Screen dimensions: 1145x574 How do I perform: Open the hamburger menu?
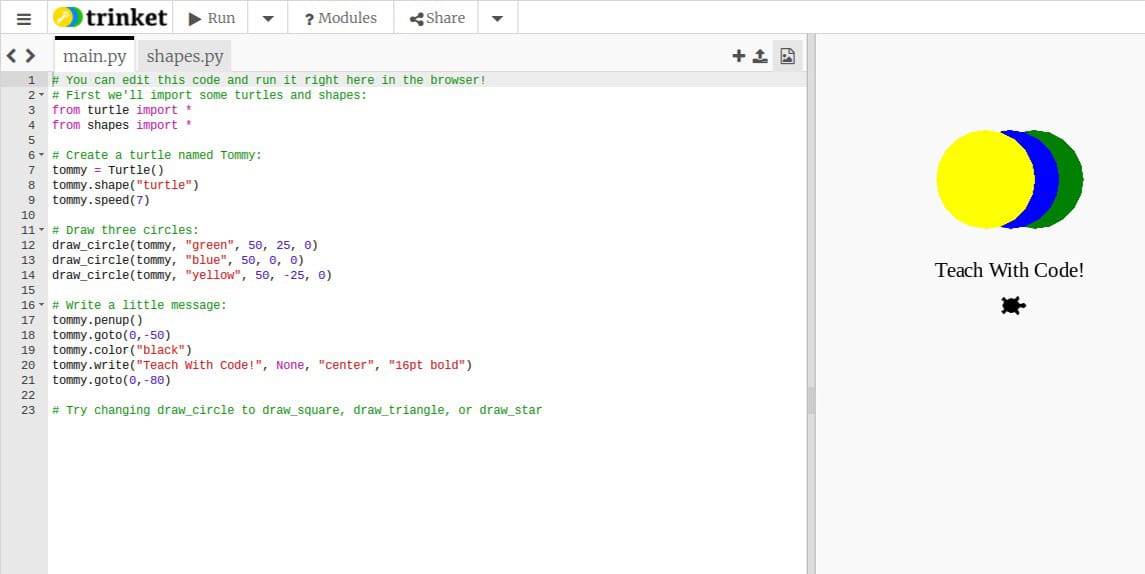point(24,18)
